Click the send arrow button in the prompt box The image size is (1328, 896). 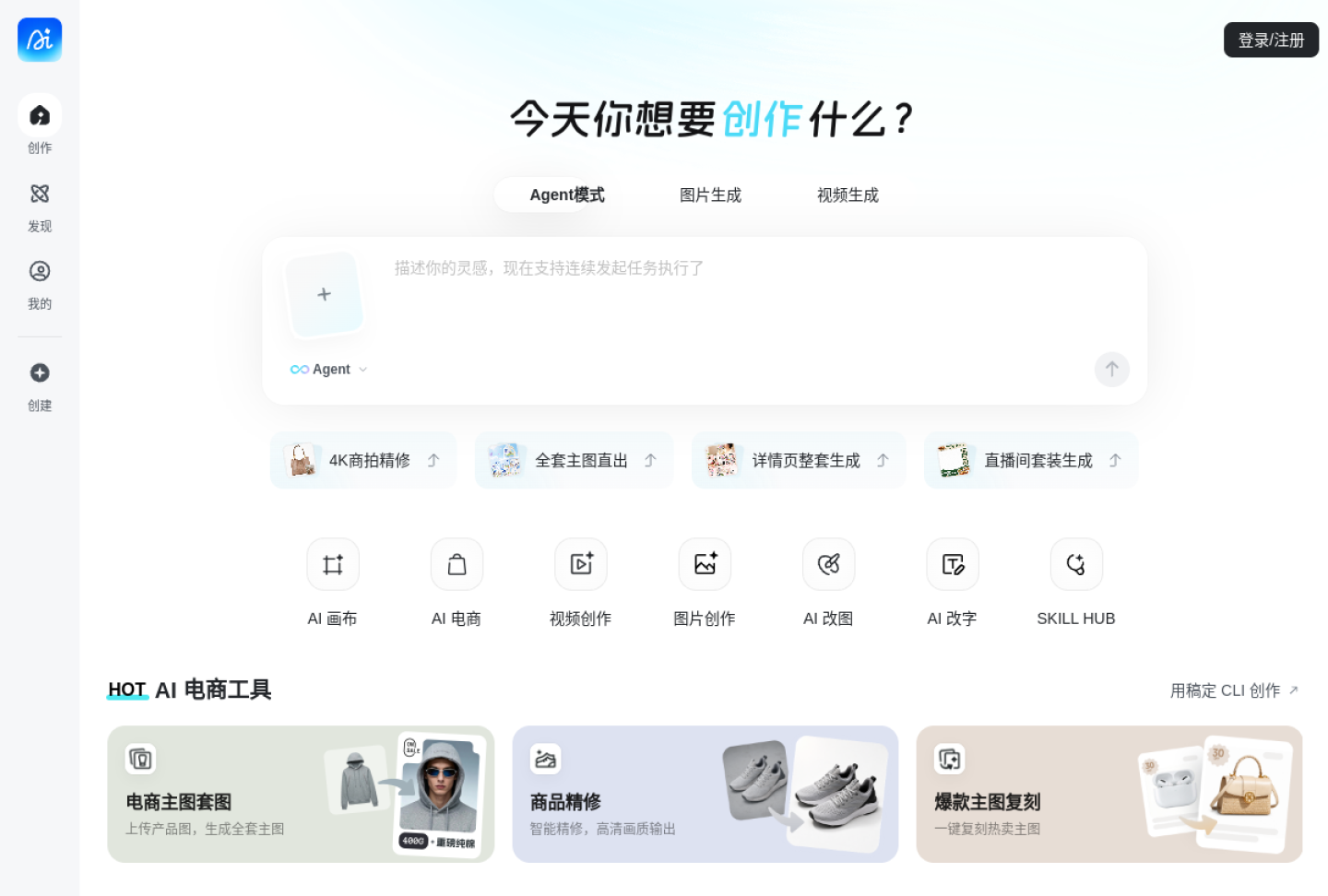[1112, 370]
